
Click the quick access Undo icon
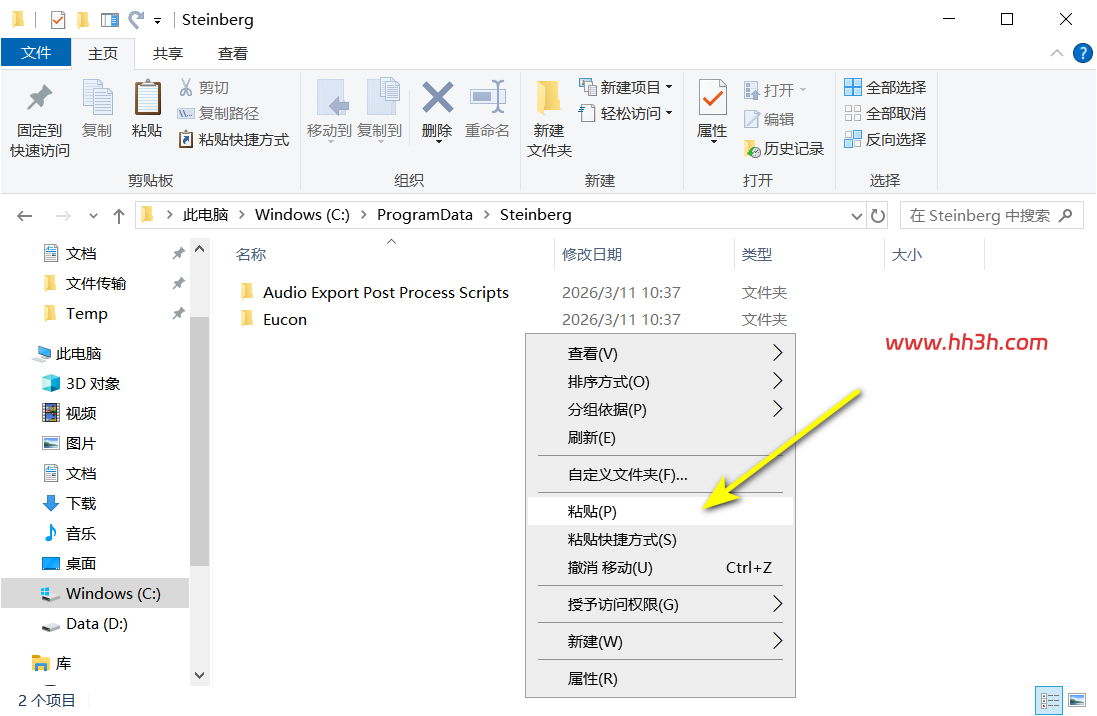[136, 20]
